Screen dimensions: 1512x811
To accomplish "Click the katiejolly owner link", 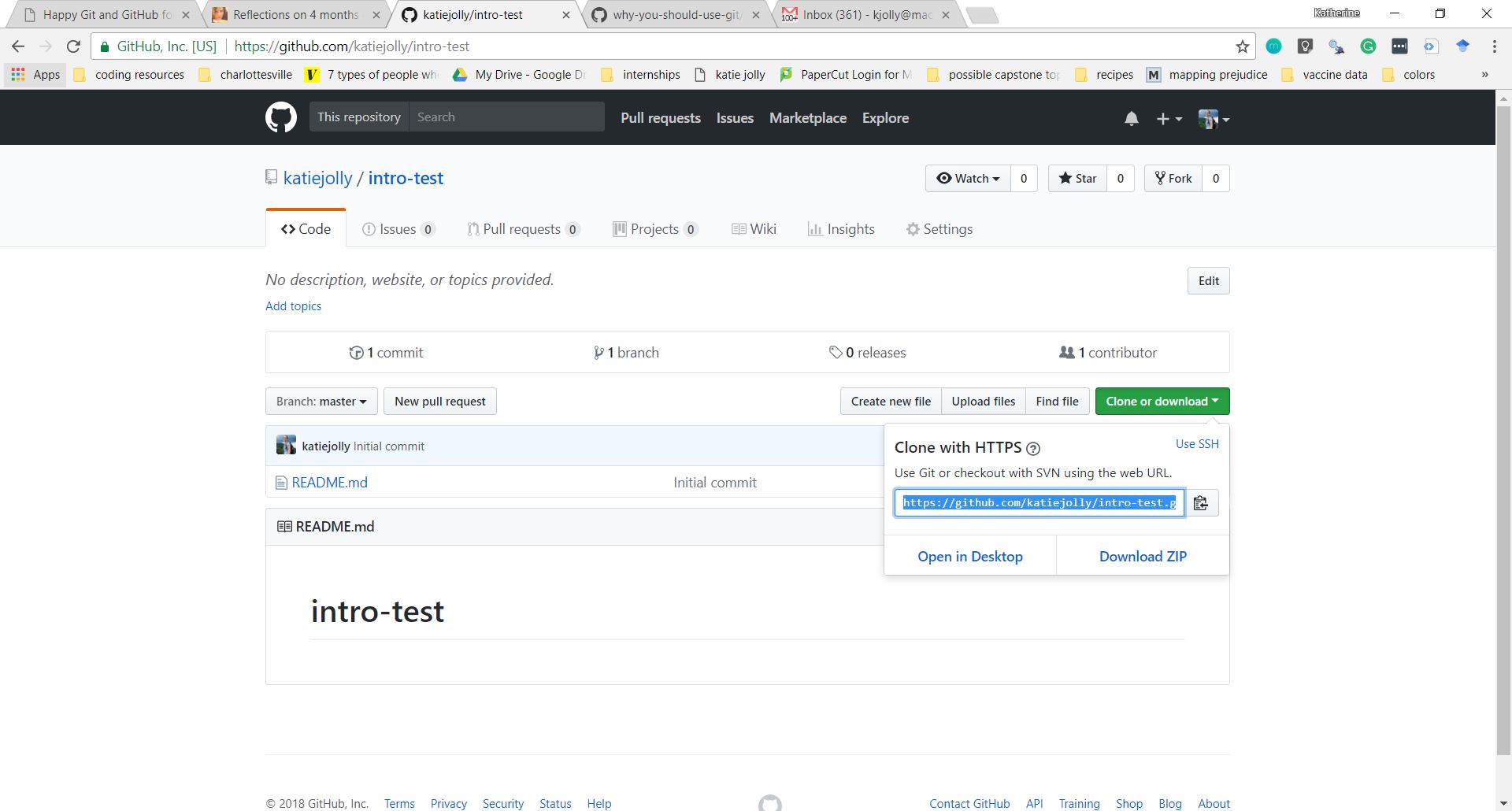I will (317, 178).
